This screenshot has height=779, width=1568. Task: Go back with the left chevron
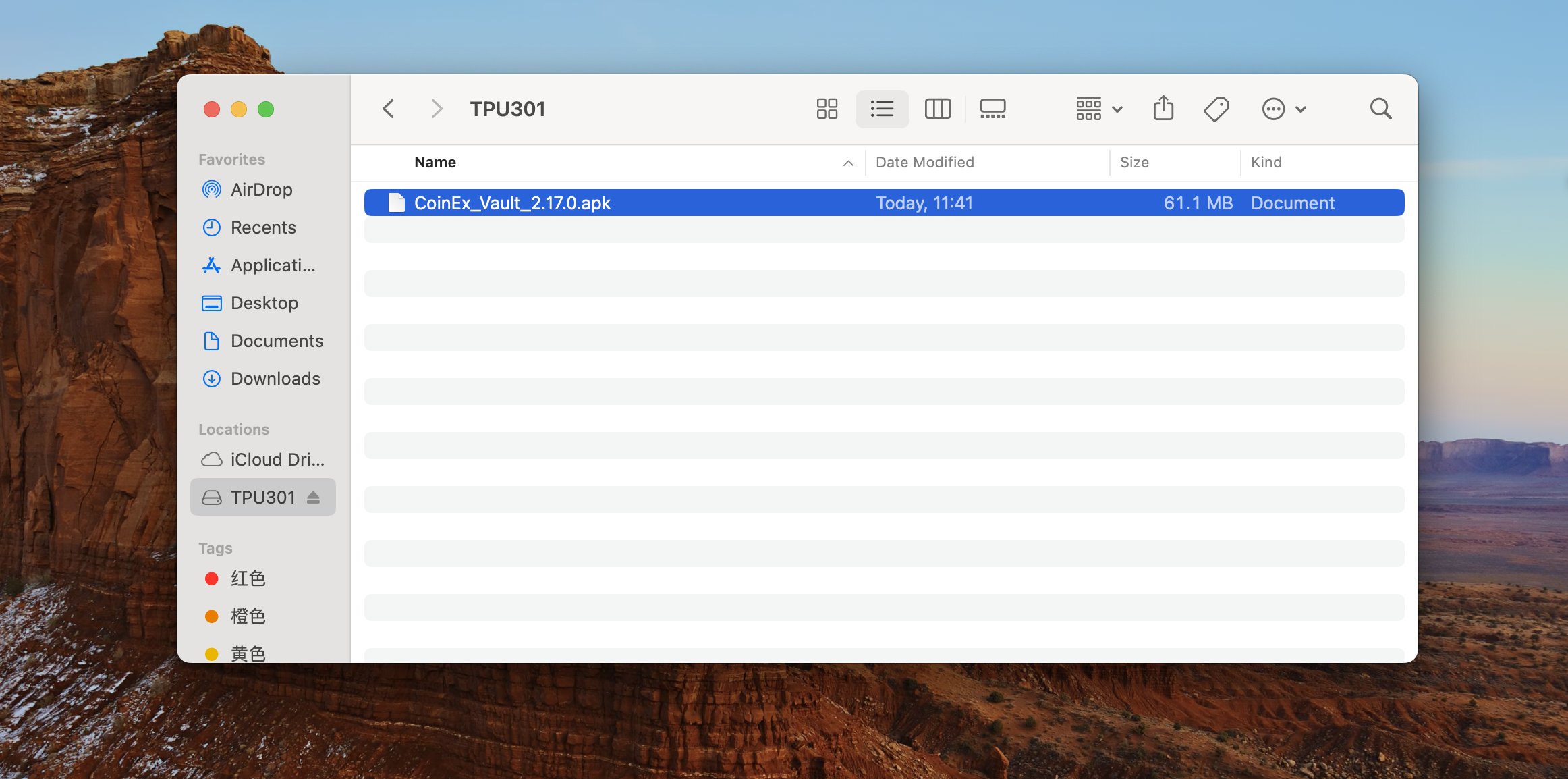click(389, 109)
